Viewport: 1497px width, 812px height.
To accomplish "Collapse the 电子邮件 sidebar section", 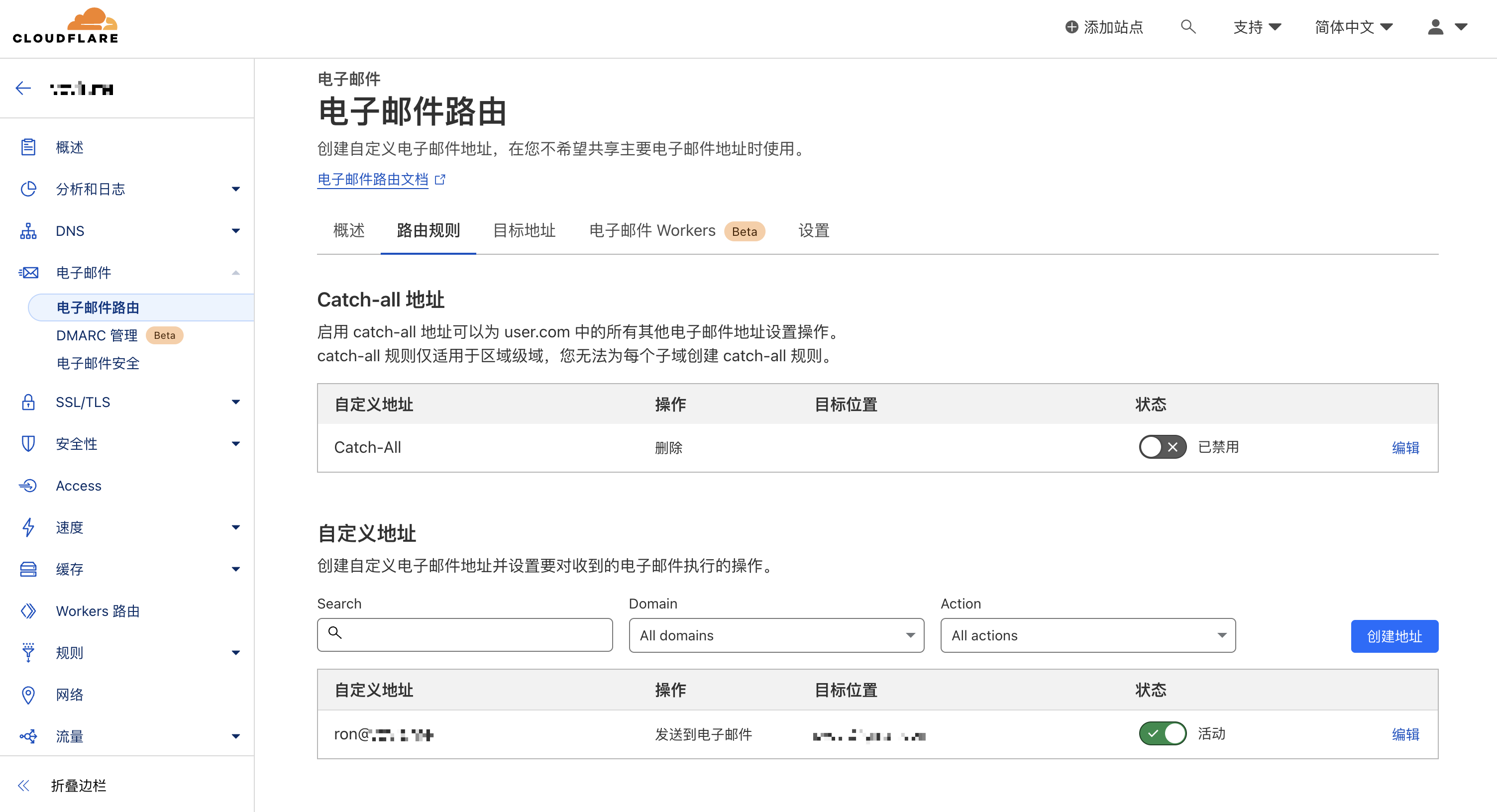I will pos(235,273).
